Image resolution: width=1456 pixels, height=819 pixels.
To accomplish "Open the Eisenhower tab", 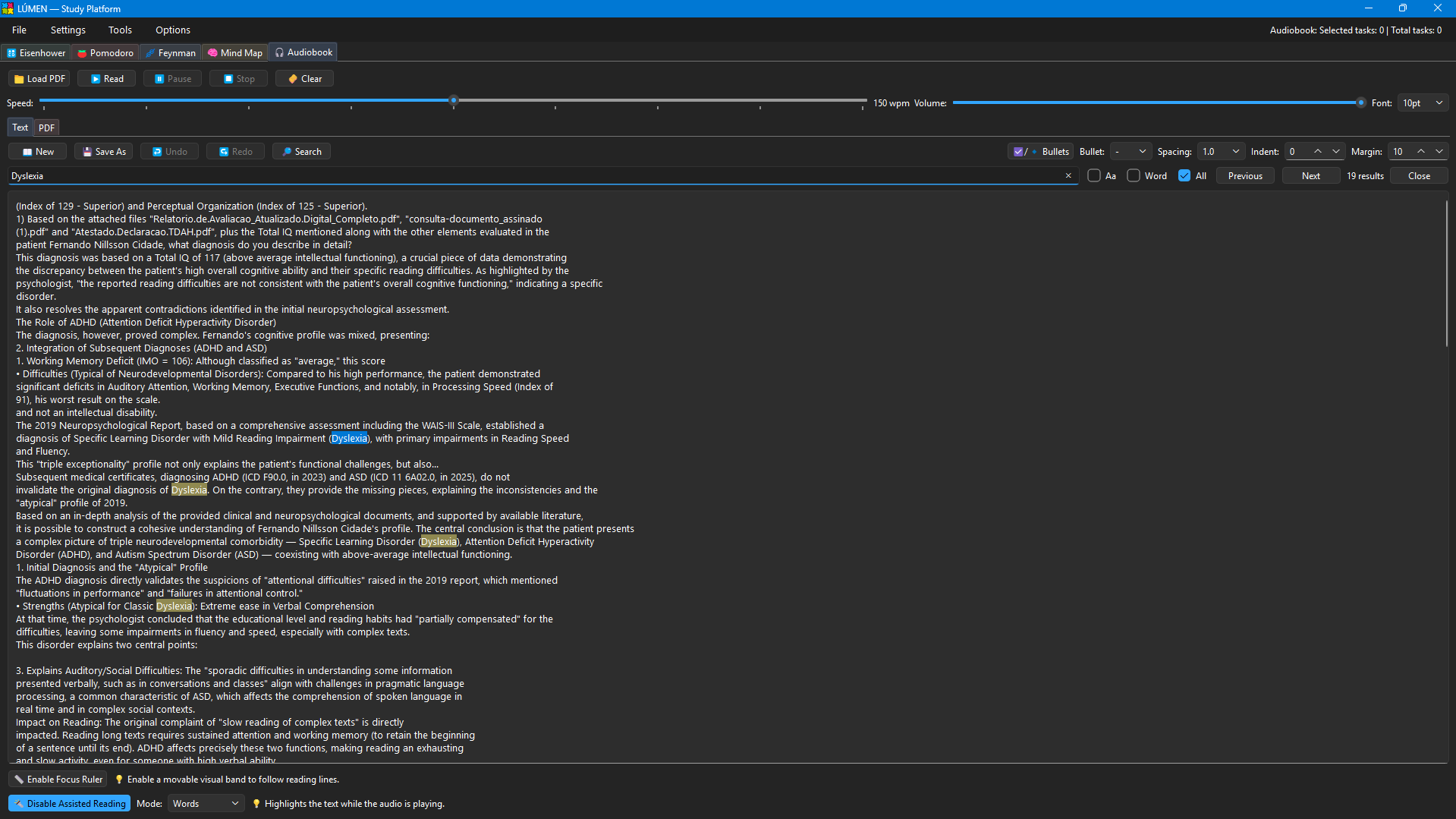I will (x=36, y=52).
